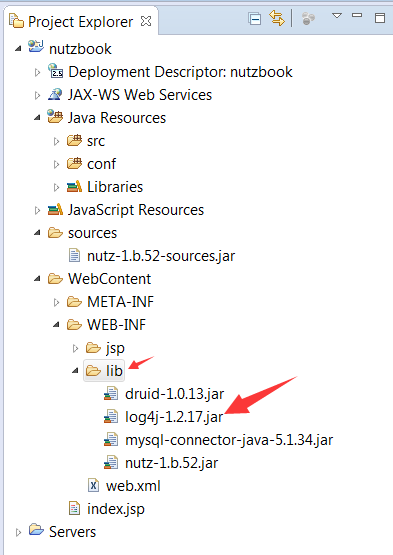Select JavaScript Resources label
393x555 pixels.
tap(136, 210)
